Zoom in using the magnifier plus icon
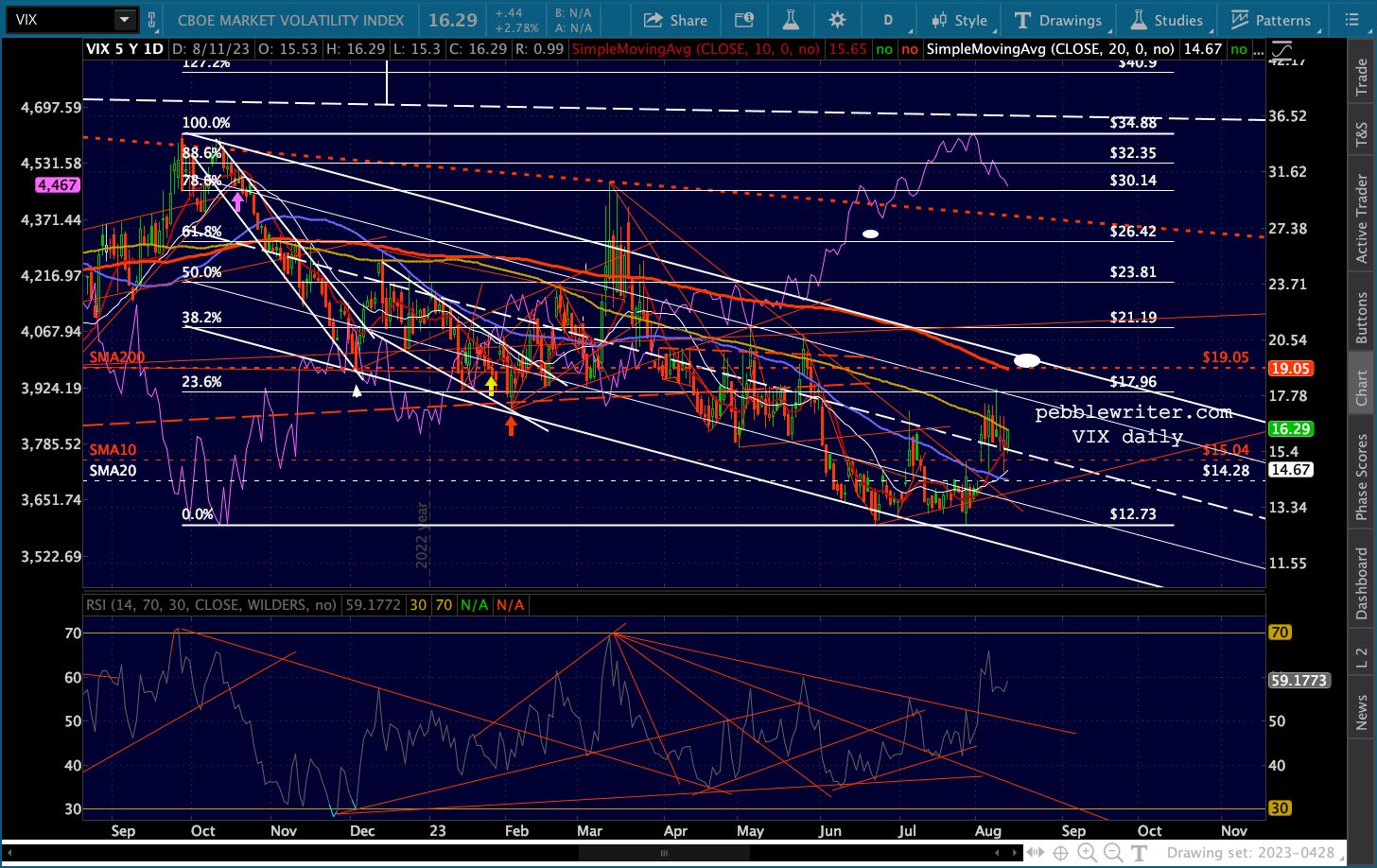Image resolution: width=1377 pixels, height=868 pixels. point(1087,853)
